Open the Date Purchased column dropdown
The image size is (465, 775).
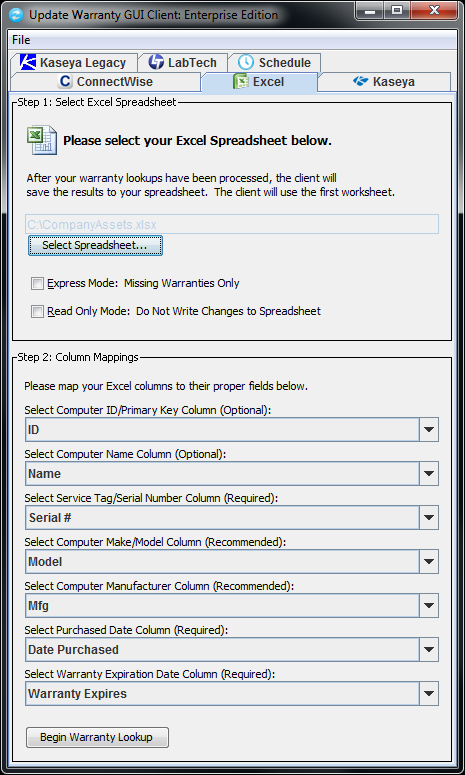coord(428,649)
